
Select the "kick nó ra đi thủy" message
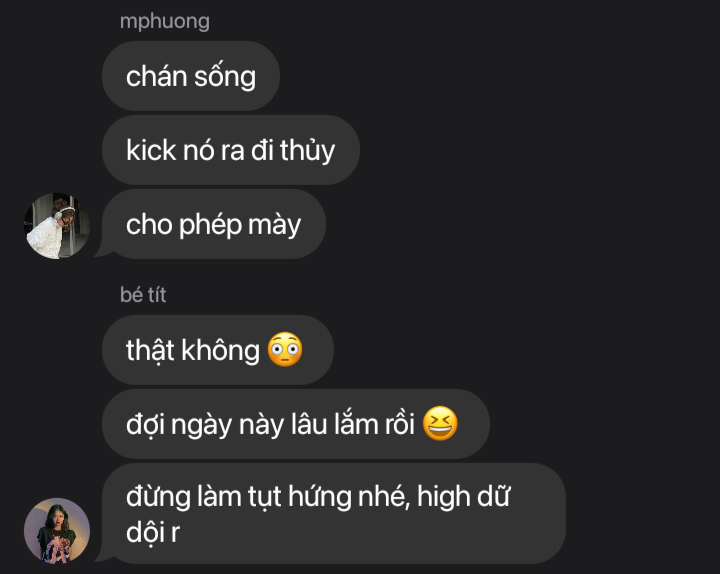231,150
